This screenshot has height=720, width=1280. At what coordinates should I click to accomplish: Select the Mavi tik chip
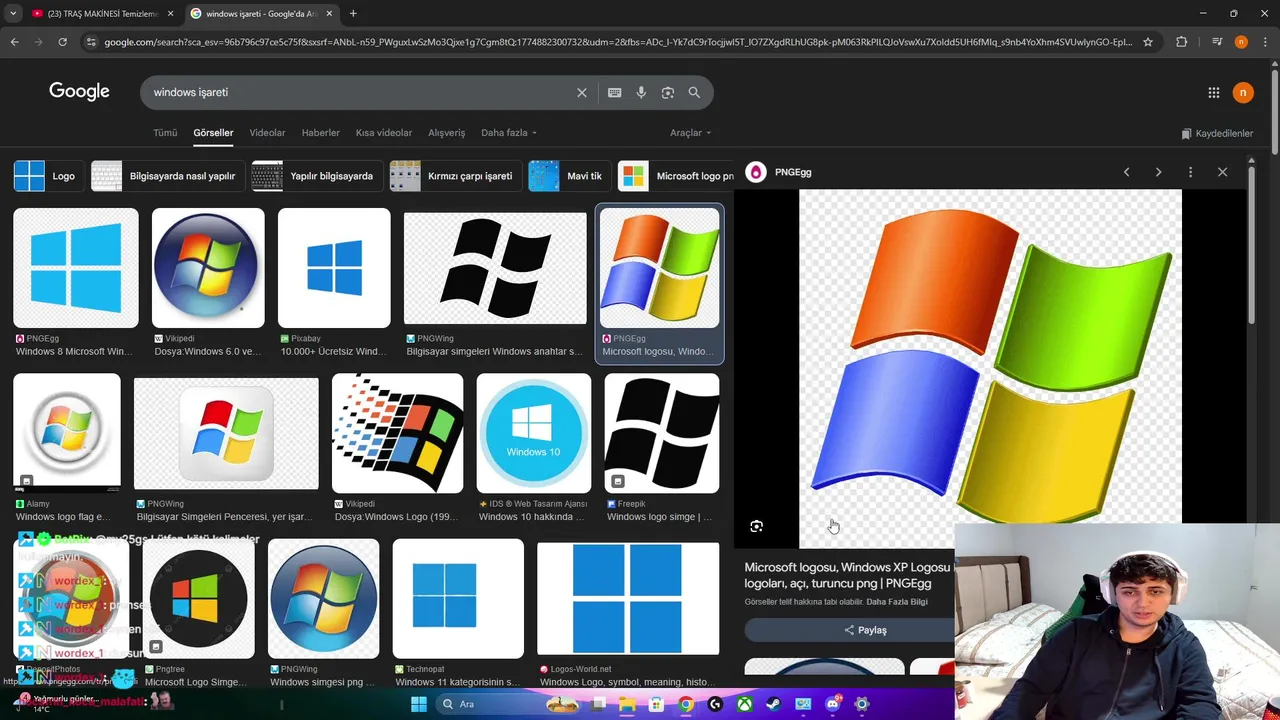(569, 176)
